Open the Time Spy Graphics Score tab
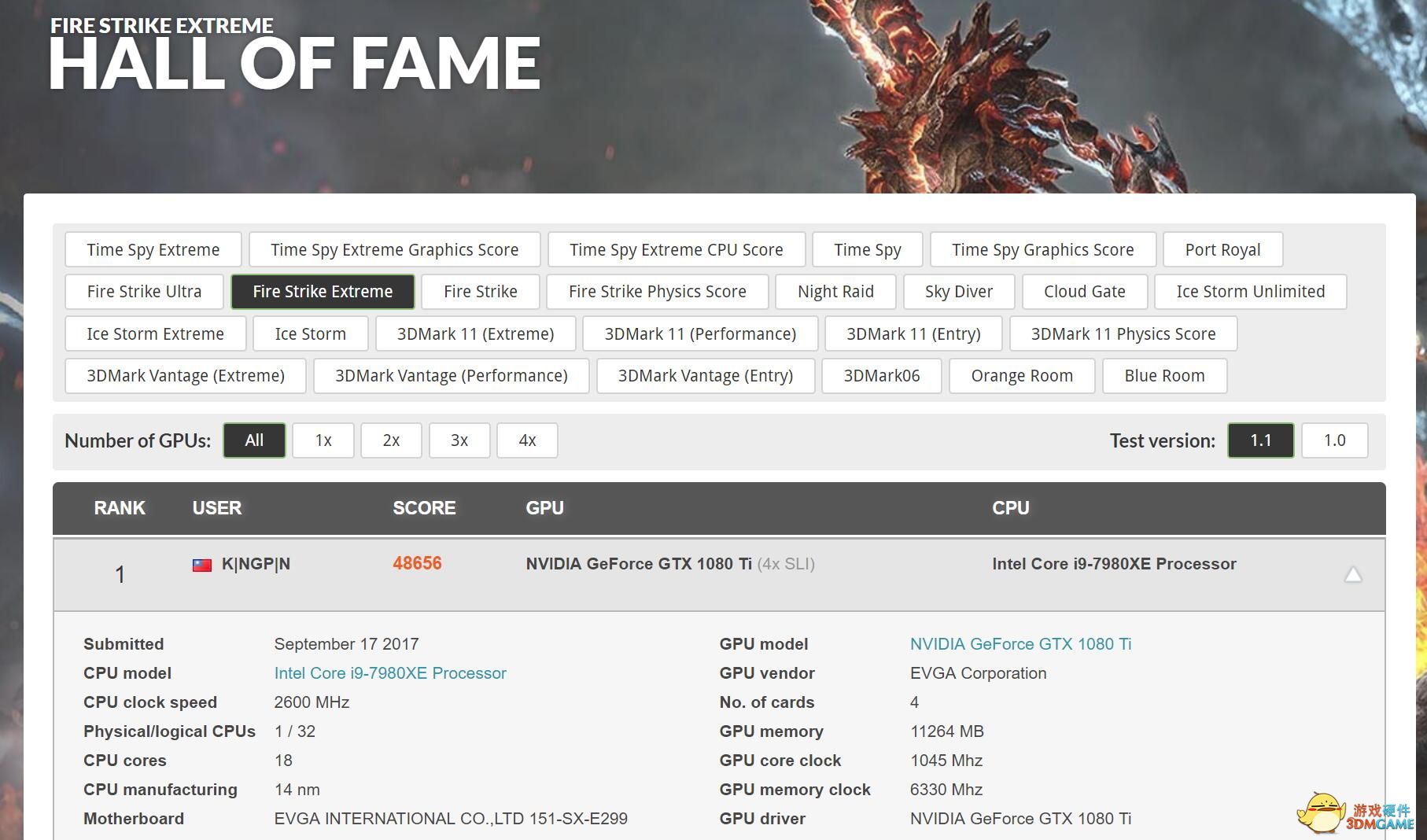The height and width of the screenshot is (840, 1427). (x=1043, y=249)
